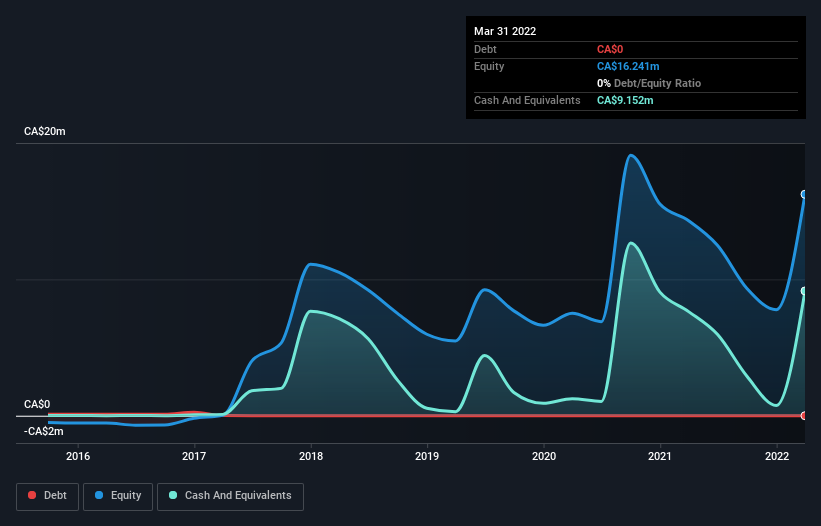
Task: Select the Cash data point marker at Mar 2022
Action: point(804,291)
